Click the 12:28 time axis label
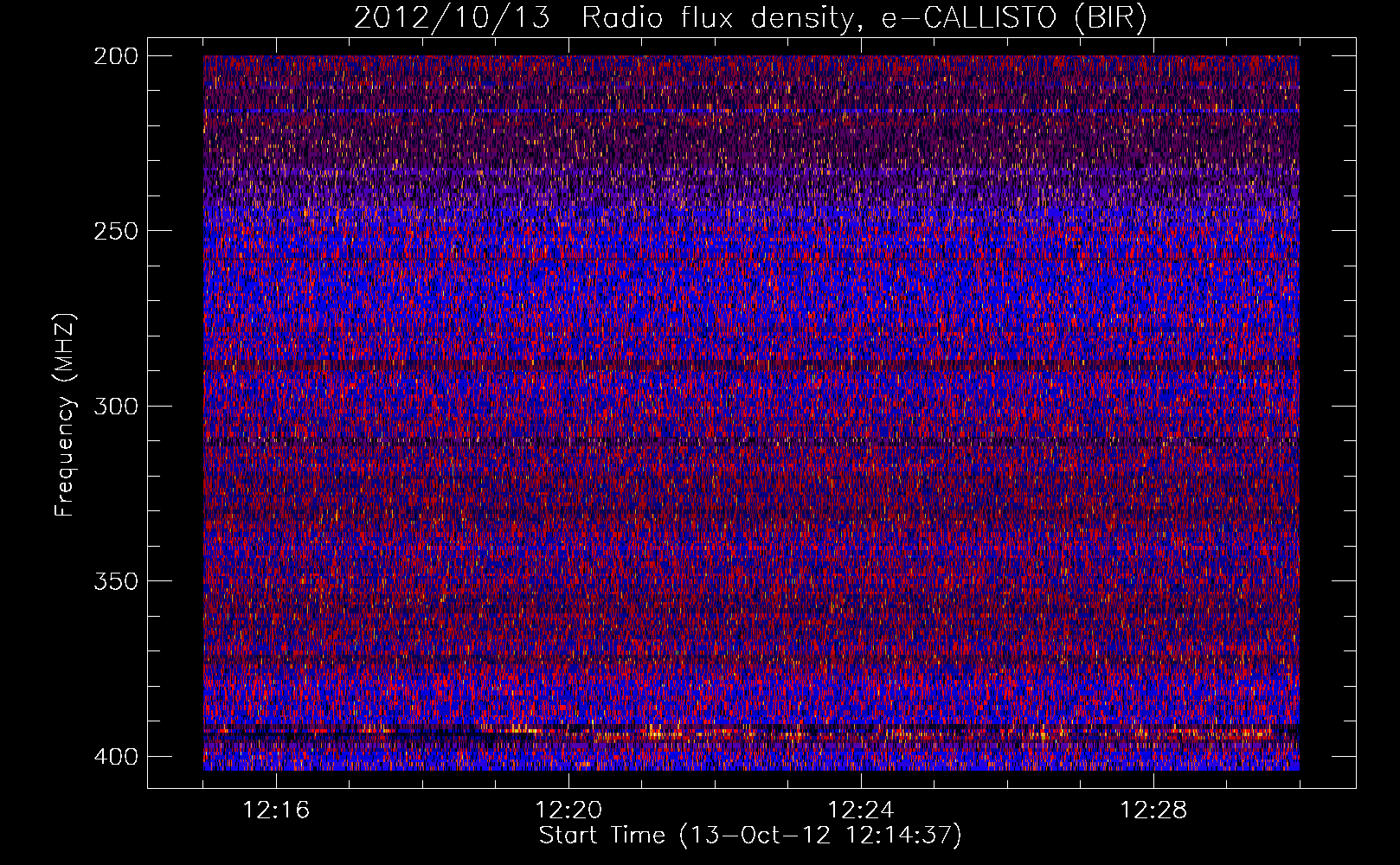Viewport: 1400px width, 865px height. 1153,811
